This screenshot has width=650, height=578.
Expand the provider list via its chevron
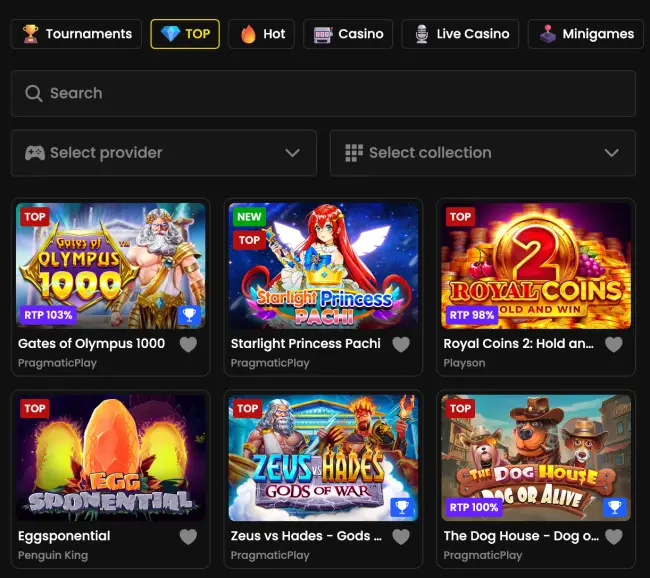coord(292,153)
